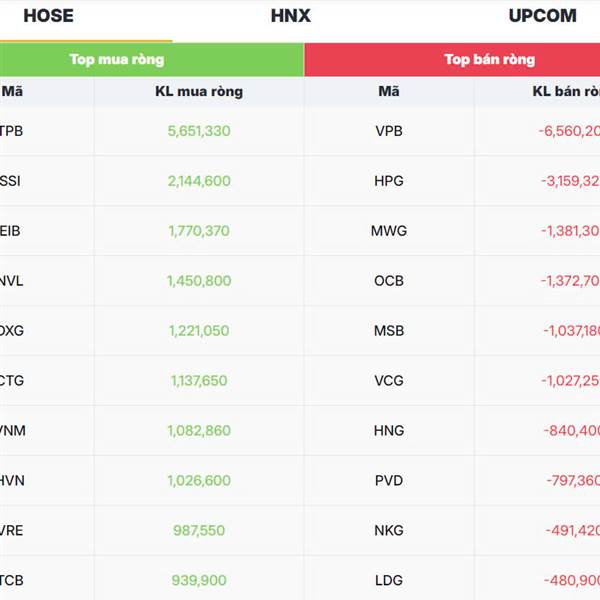Click the value 1,137,650
Viewport: 600px width, 600px height.
click(x=199, y=381)
